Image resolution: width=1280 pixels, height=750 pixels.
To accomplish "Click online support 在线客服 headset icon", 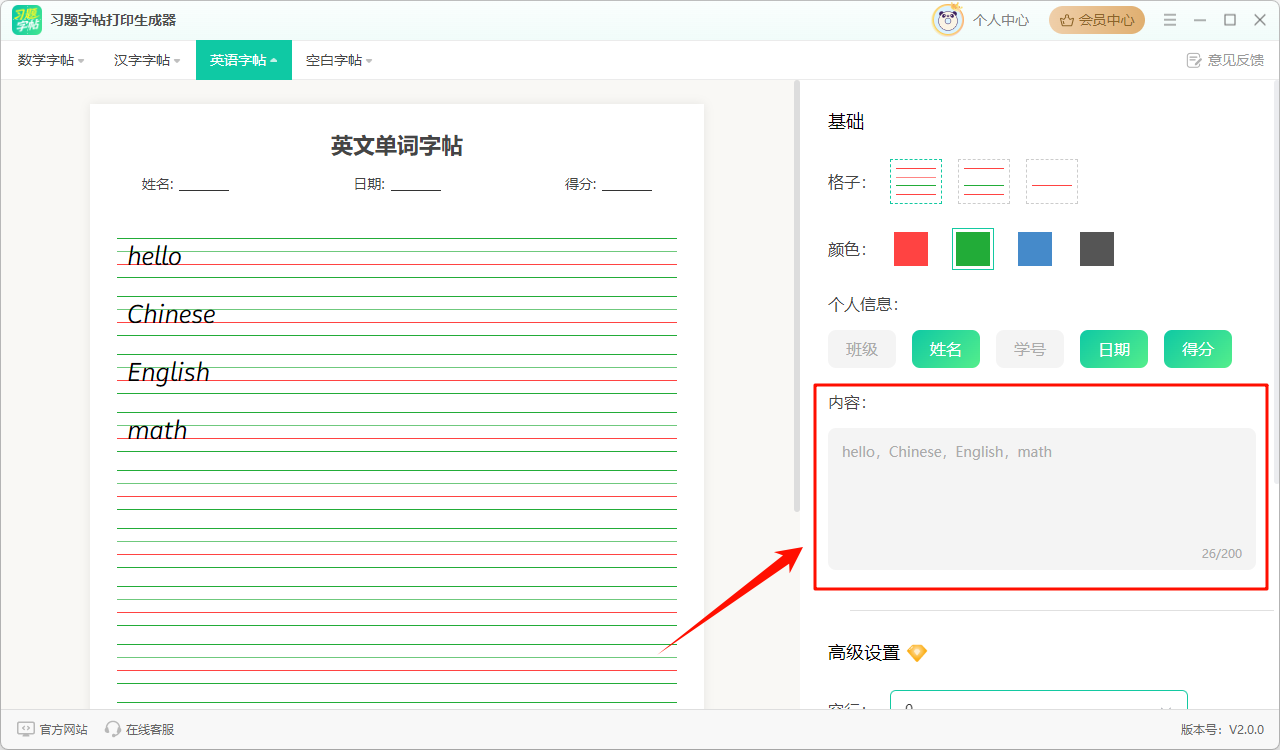I will (113, 730).
